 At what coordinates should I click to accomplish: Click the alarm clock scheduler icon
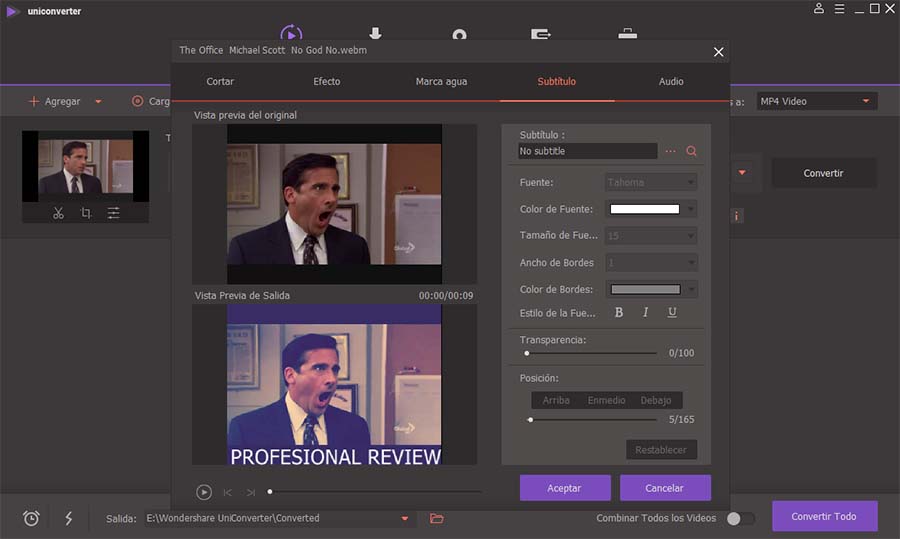pyautogui.click(x=31, y=518)
